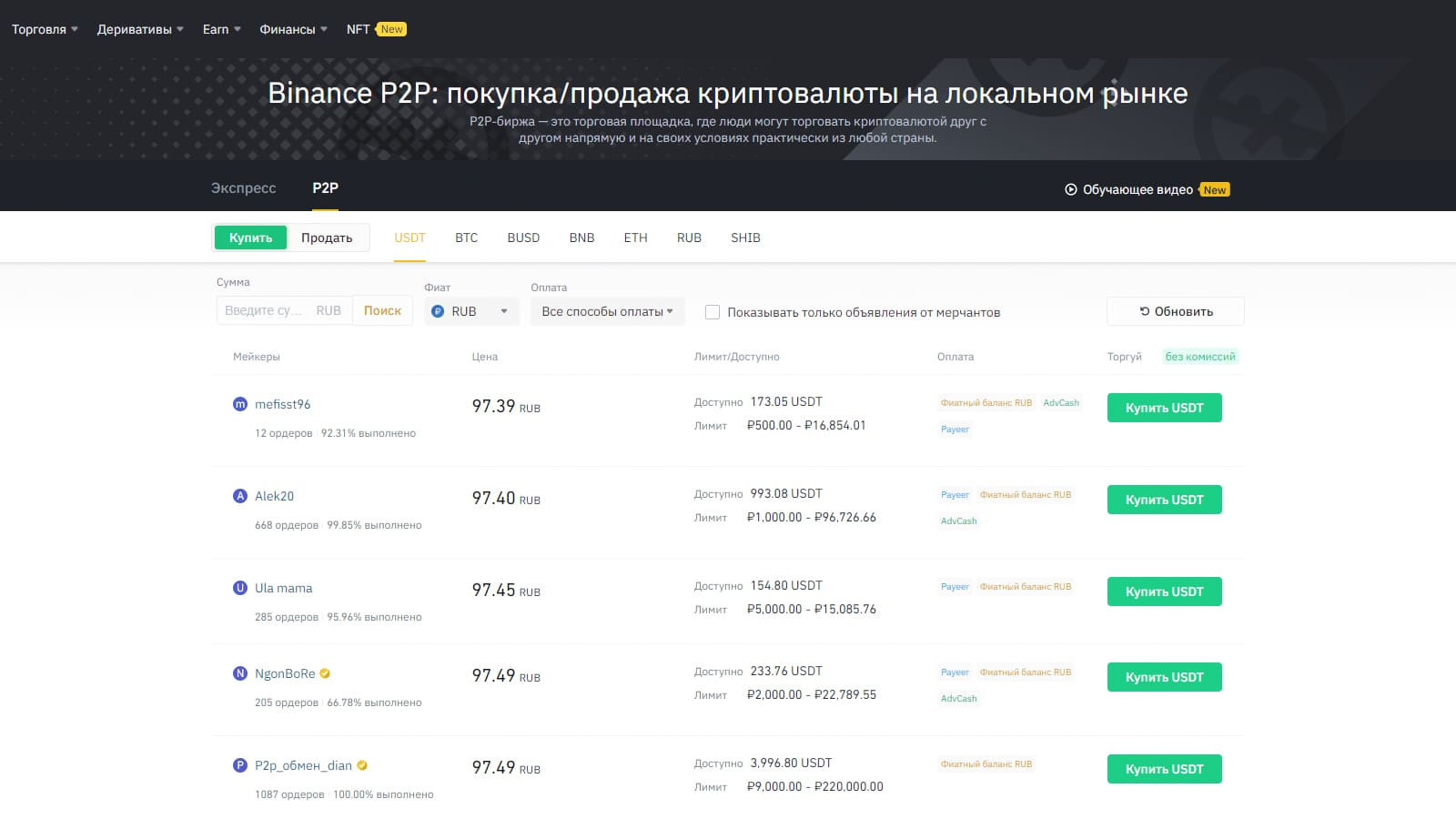The image size is (1456, 819).
Task: Click the New badge beside Обучающее видео
Action: (x=1214, y=189)
